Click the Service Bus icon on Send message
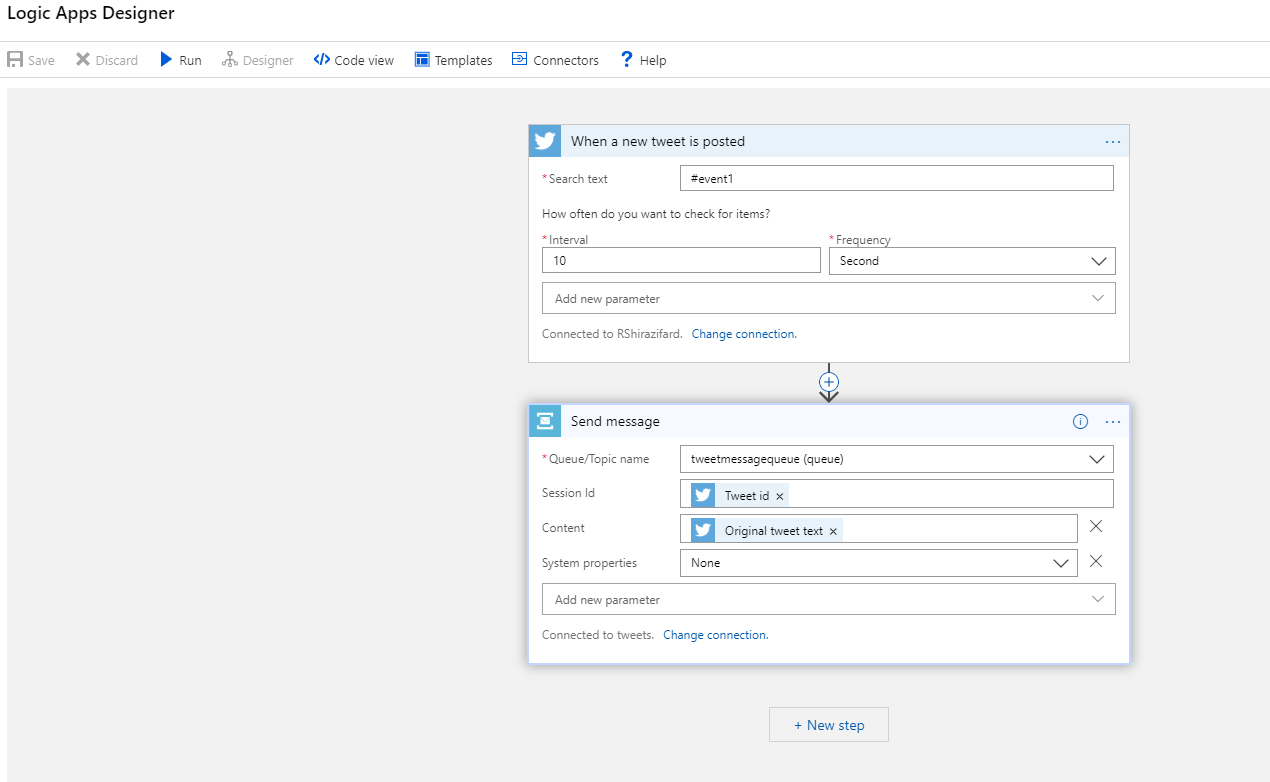The width and height of the screenshot is (1270, 782). [x=545, y=421]
